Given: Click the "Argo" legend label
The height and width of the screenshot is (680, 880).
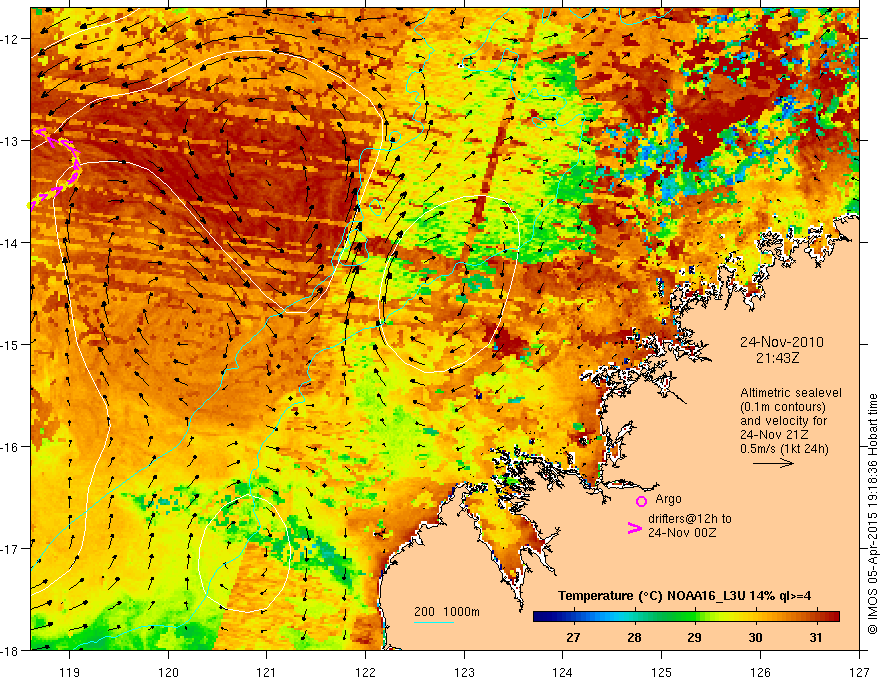Looking at the screenshot, I should (668, 499).
